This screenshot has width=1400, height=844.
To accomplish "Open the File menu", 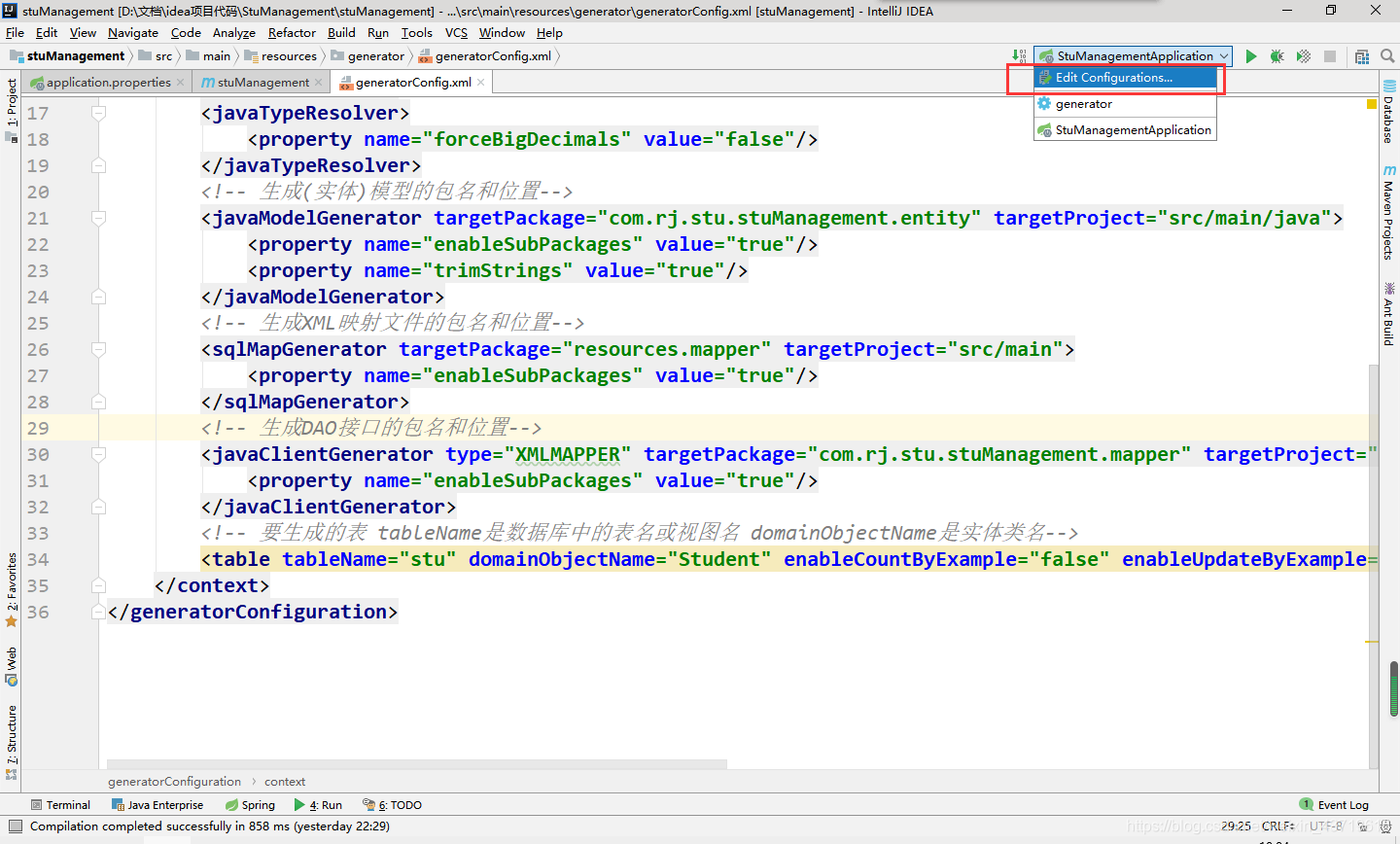I will coord(15,32).
